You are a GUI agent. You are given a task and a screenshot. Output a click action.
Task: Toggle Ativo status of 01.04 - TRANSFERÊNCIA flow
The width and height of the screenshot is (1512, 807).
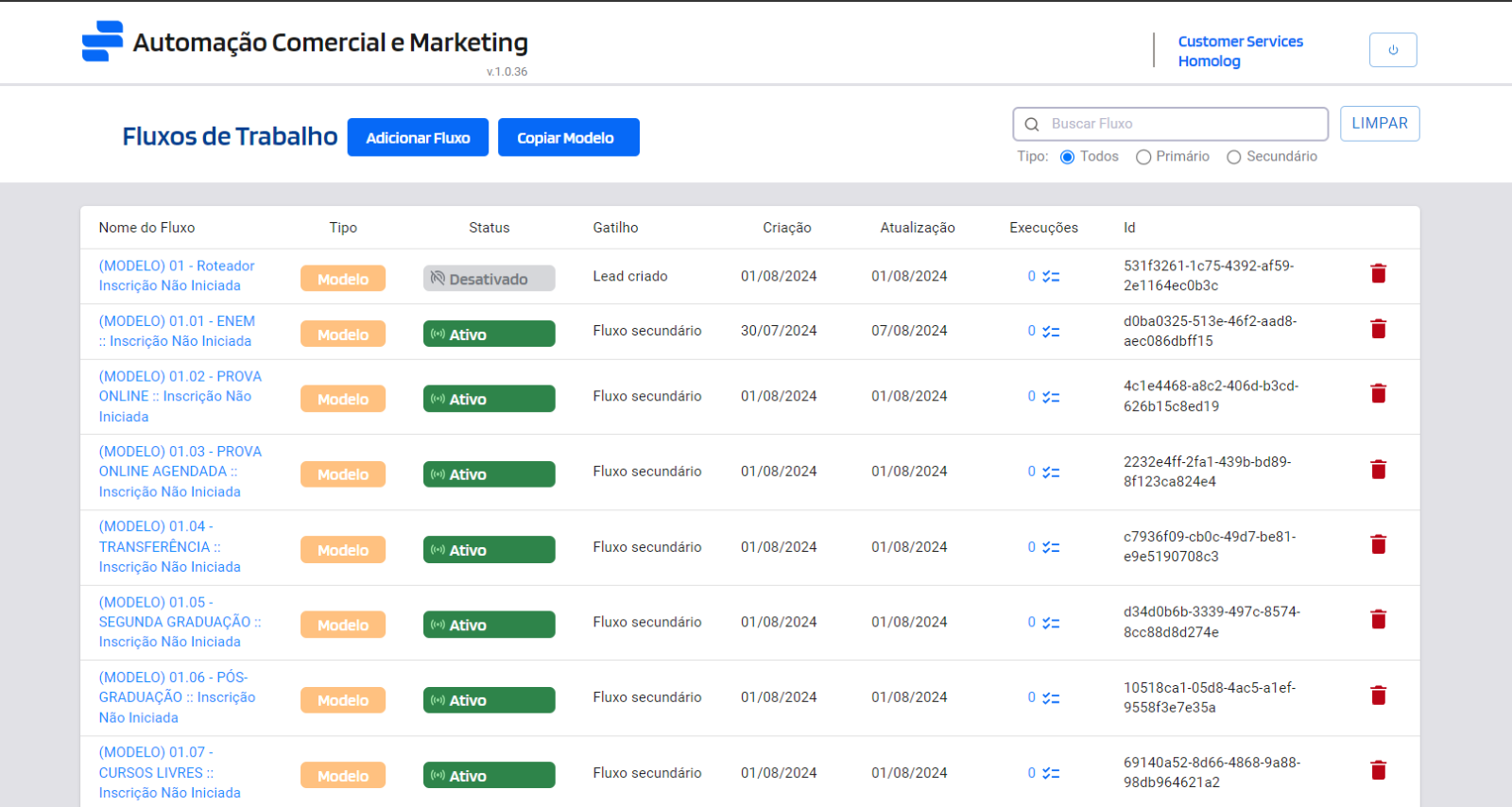point(489,550)
